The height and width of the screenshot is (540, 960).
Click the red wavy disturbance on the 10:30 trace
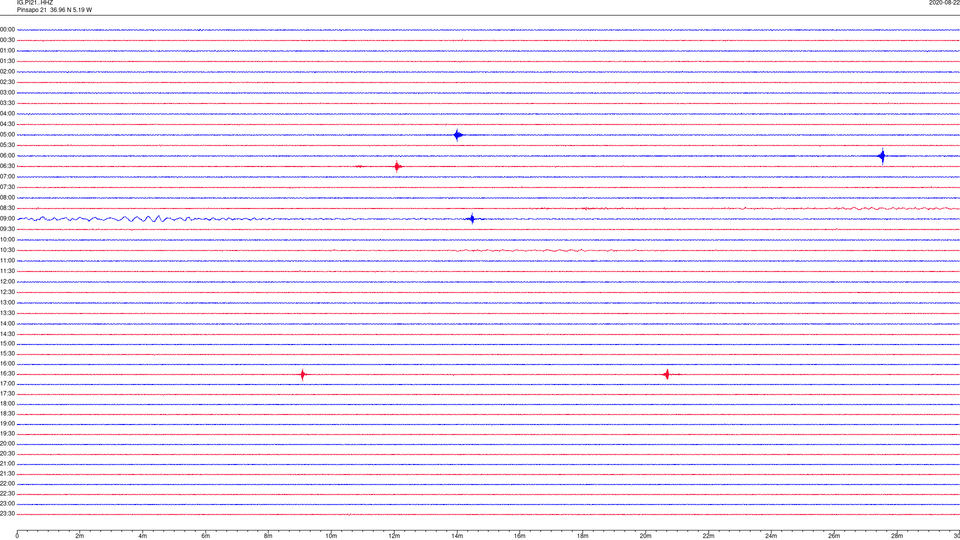coord(520,250)
